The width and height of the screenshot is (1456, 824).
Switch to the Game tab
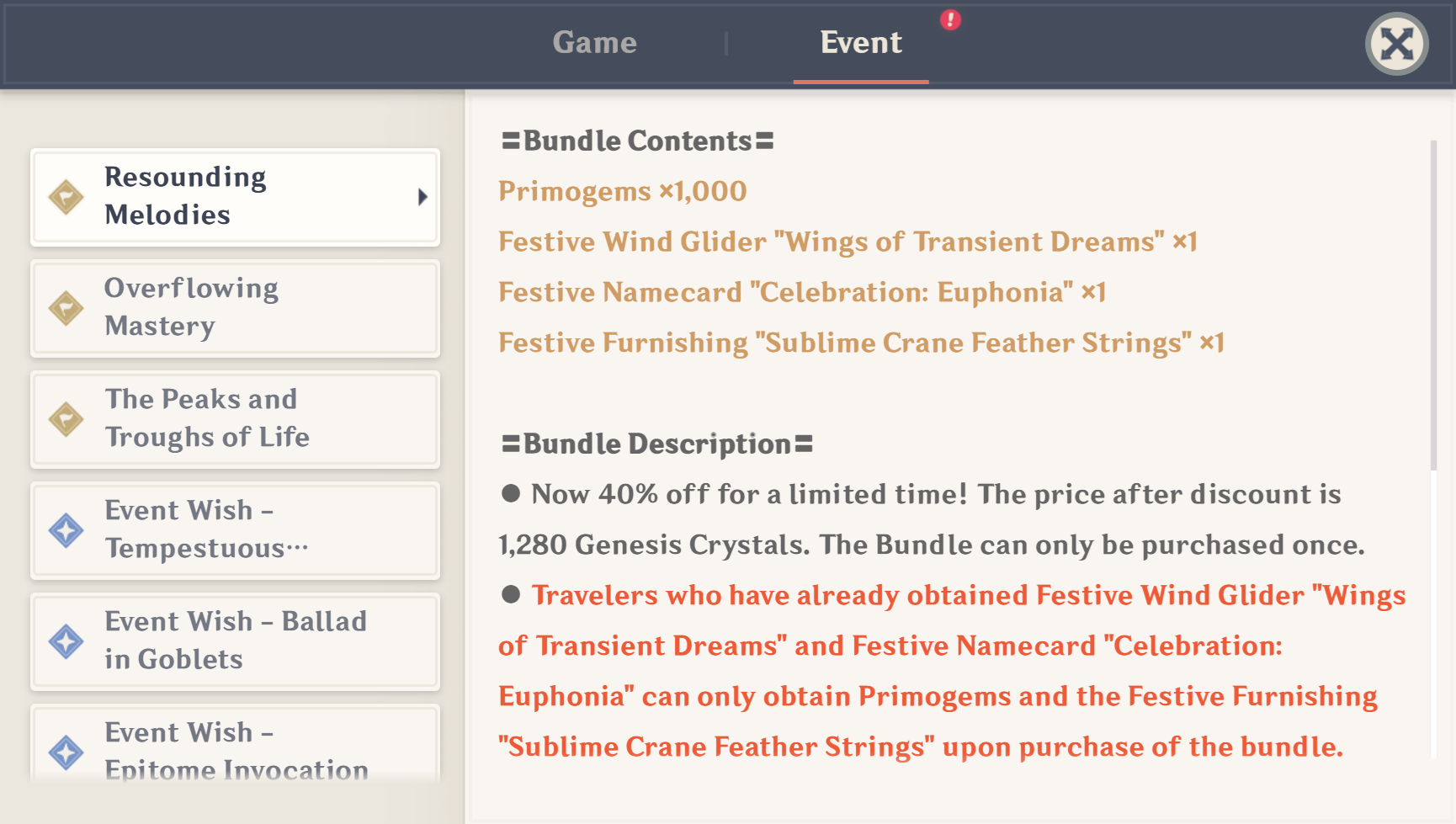pyautogui.click(x=594, y=43)
